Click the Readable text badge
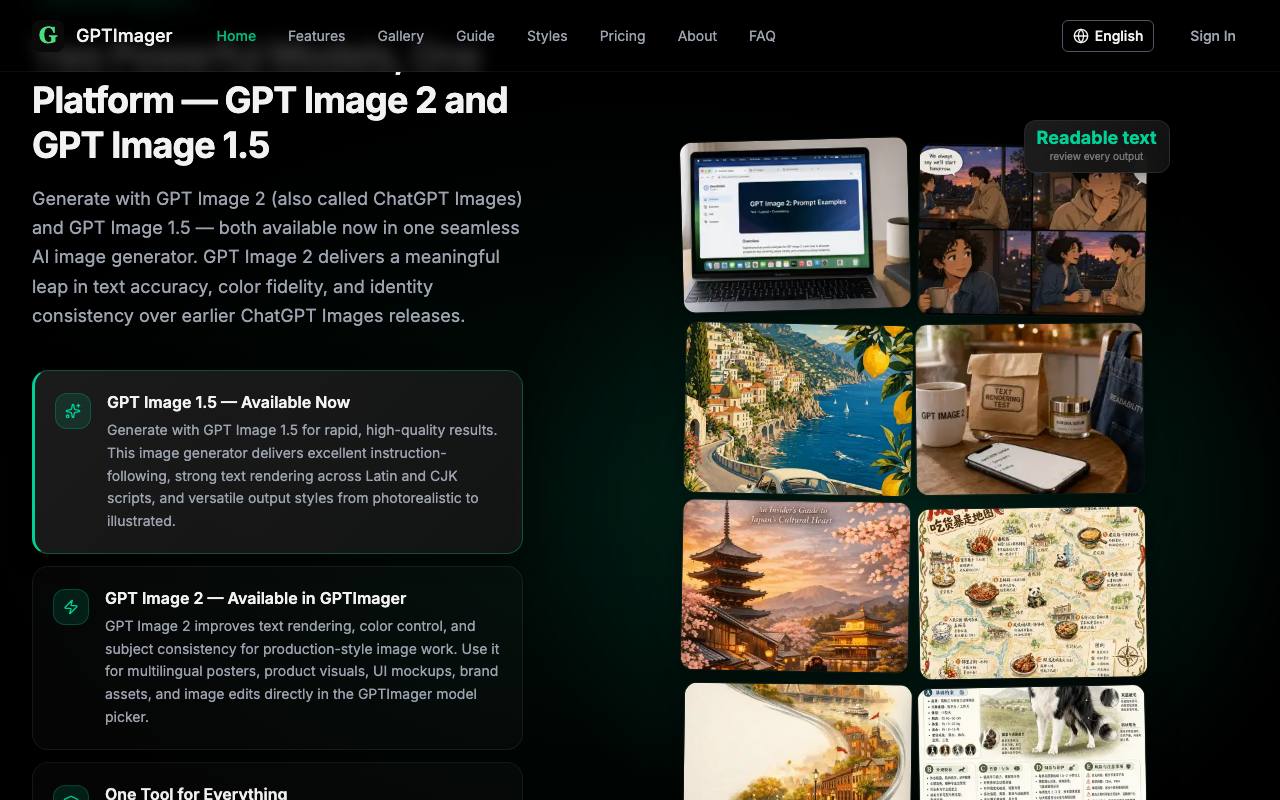Viewport: 1280px width, 800px height. coord(1096,146)
